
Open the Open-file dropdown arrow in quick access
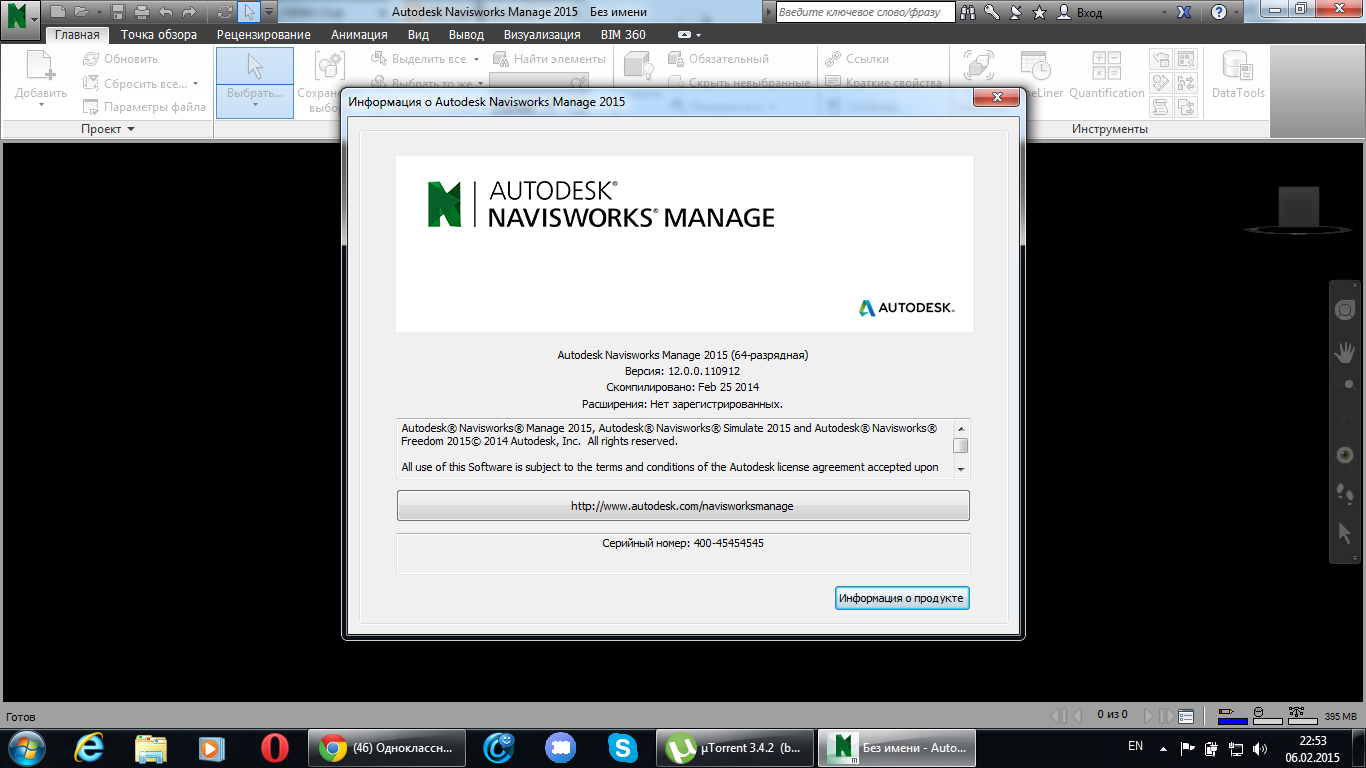(97, 12)
